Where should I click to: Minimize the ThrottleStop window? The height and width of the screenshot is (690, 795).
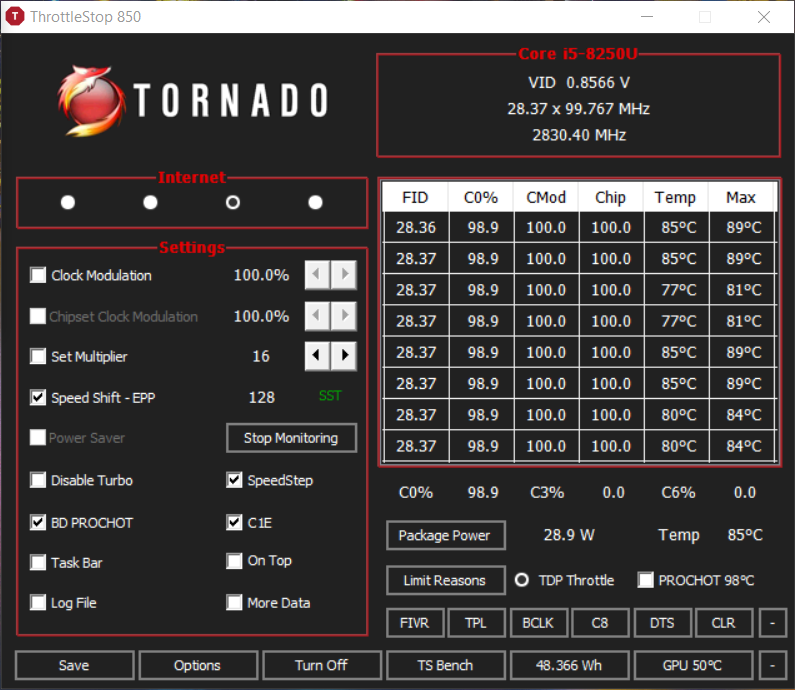[647, 17]
